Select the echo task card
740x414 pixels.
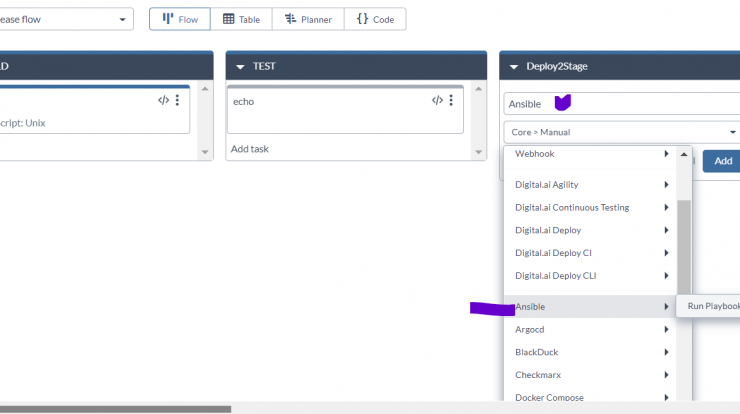click(x=345, y=110)
